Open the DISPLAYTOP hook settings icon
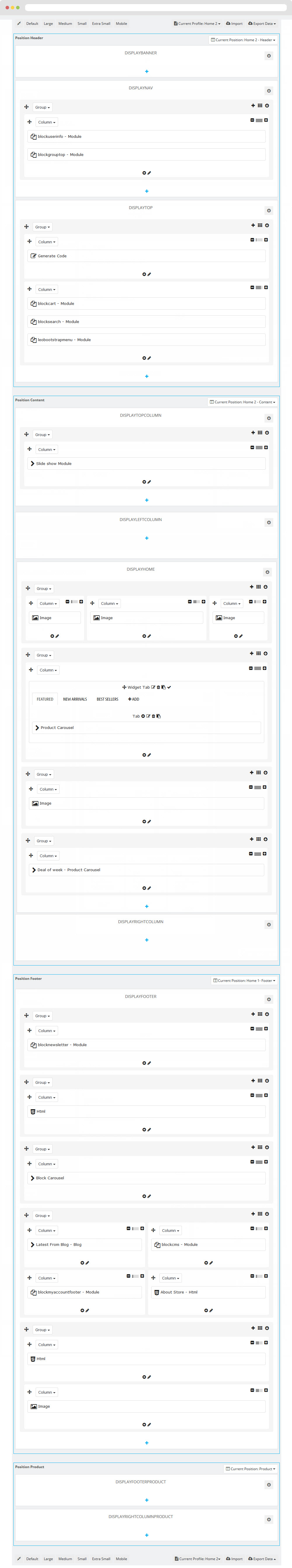The width and height of the screenshot is (292, 1568). click(x=269, y=211)
